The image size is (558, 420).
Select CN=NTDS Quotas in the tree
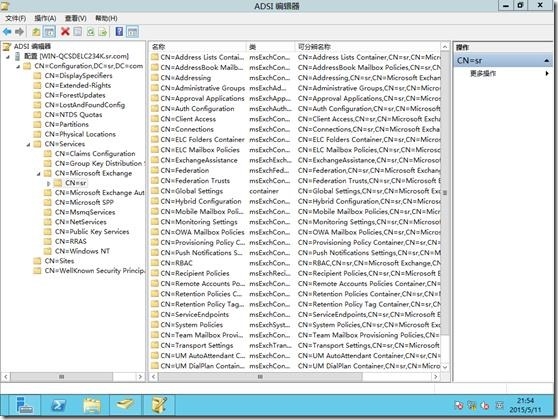click(x=73, y=115)
